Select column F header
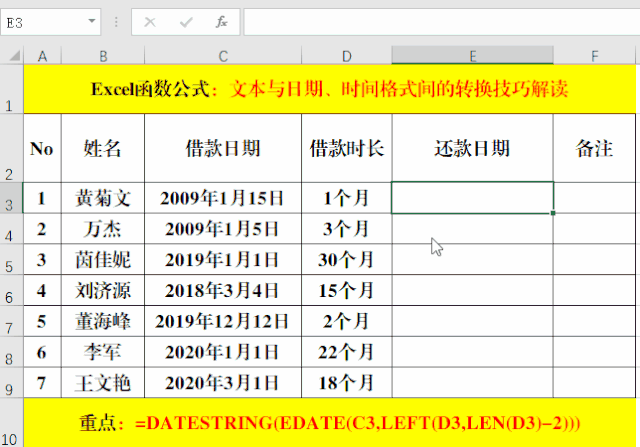 click(594, 56)
